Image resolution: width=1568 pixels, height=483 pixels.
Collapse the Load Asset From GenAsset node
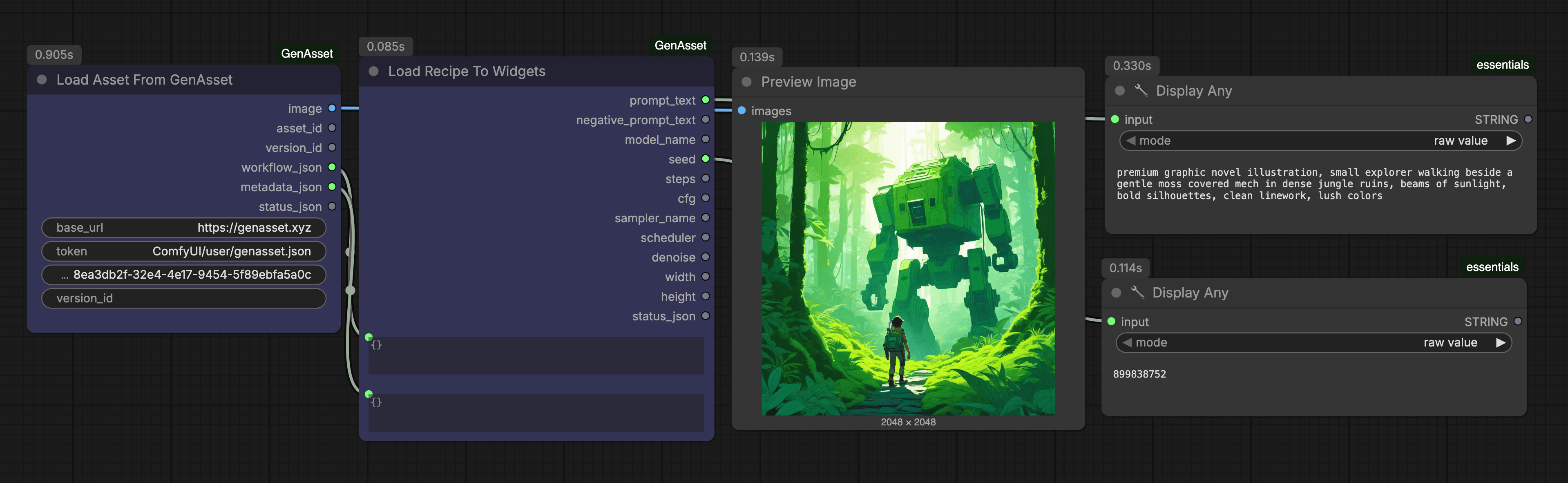[42, 80]
